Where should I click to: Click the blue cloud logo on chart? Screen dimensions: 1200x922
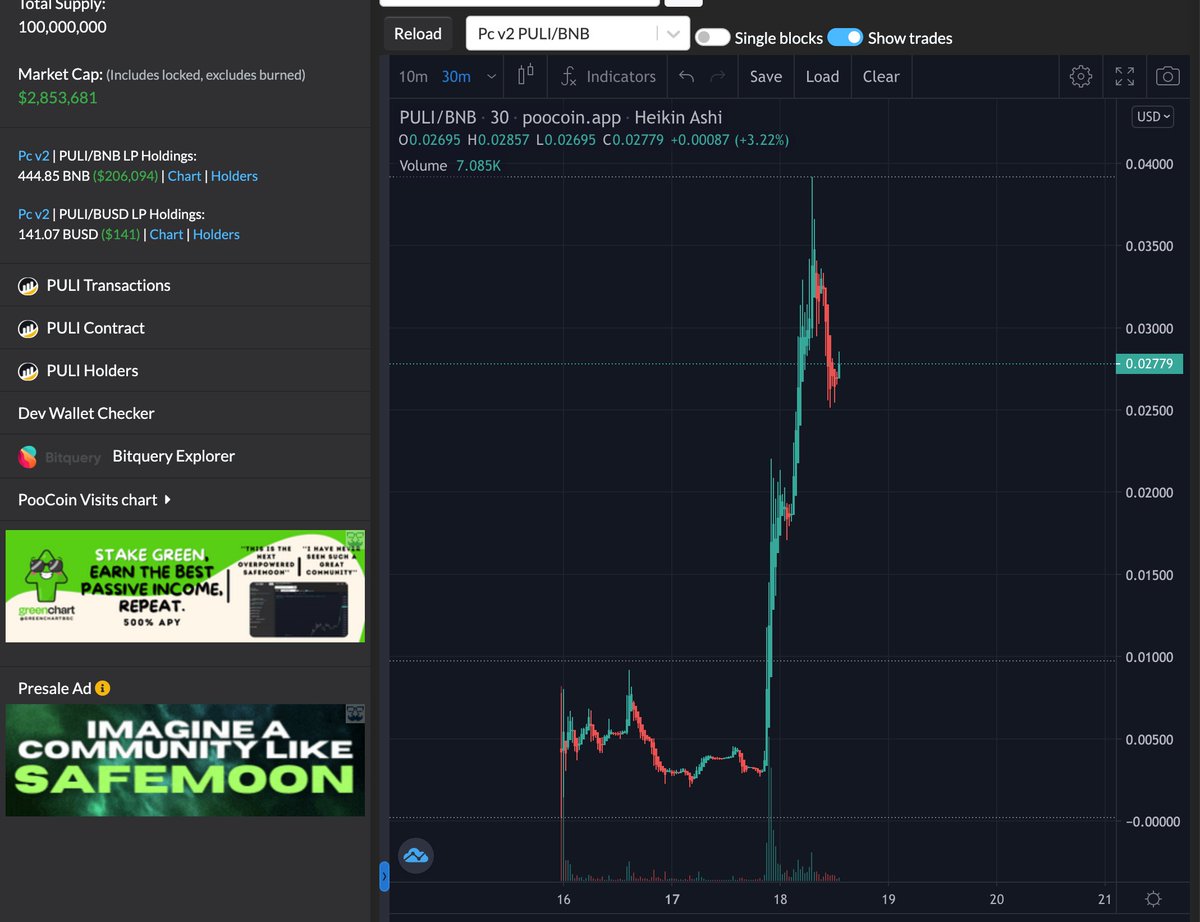[x=414, y=855]
